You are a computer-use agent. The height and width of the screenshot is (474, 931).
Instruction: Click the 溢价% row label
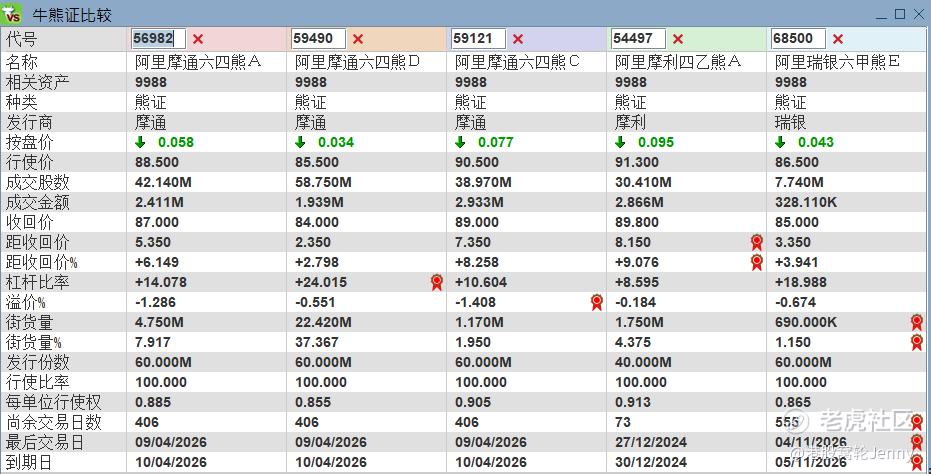click(x=26, y=302)
